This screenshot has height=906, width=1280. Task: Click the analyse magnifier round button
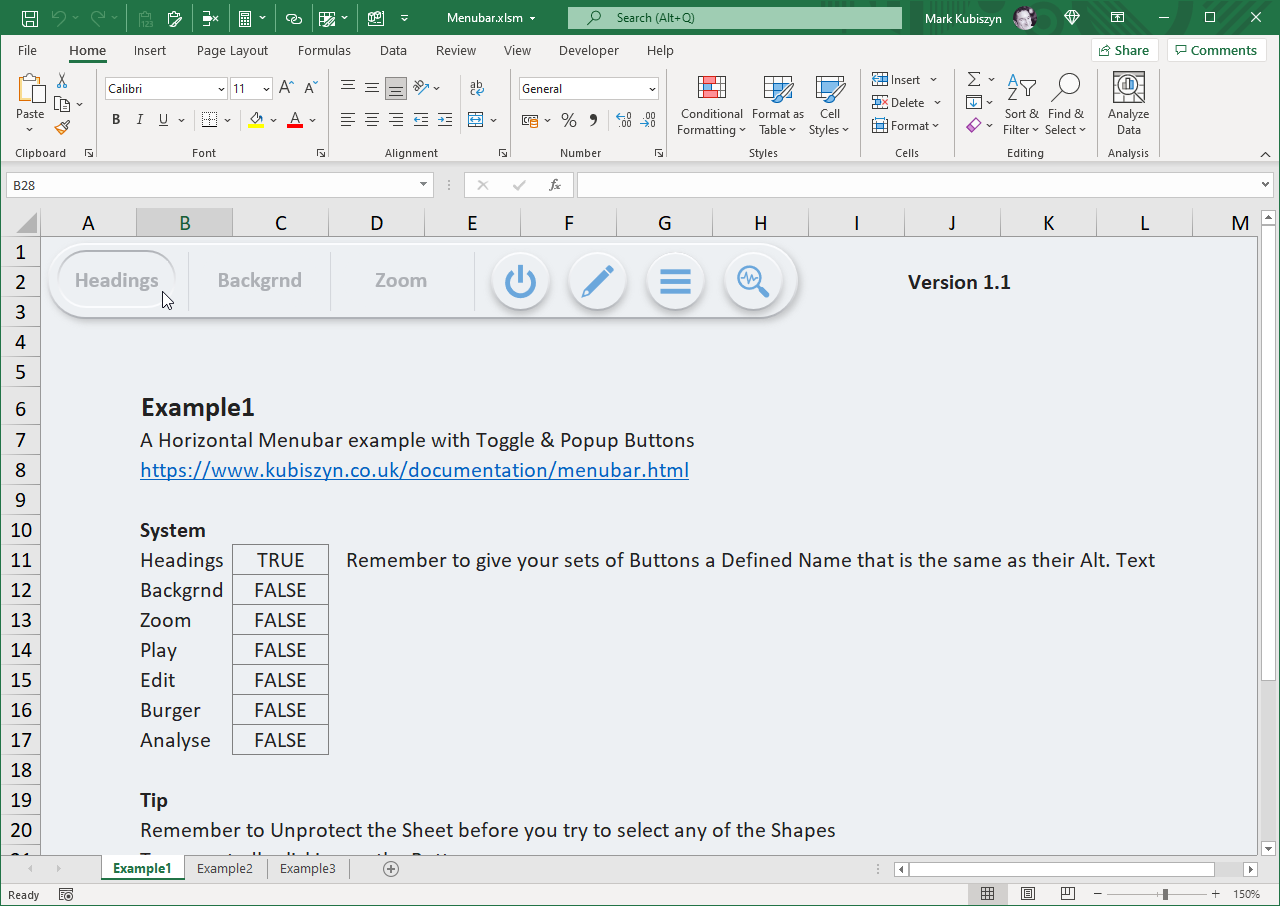click(x=753, y=281)
